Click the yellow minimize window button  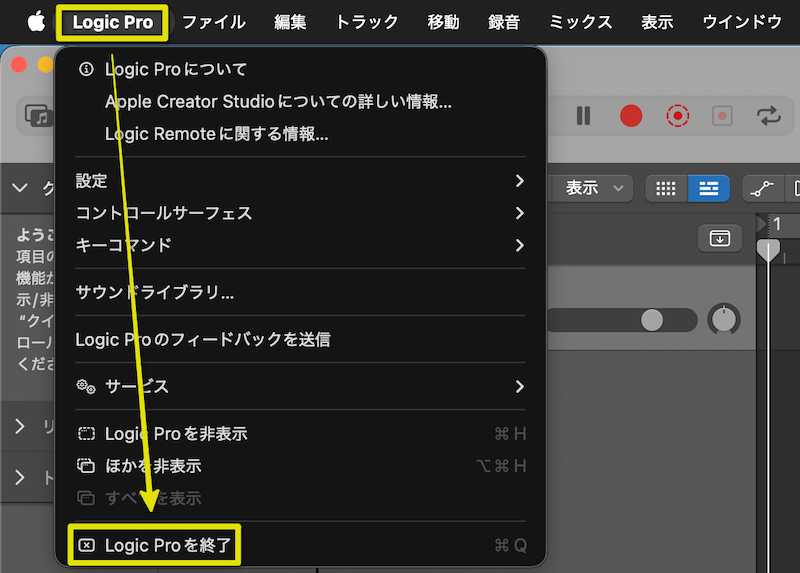tap(45, 65)
